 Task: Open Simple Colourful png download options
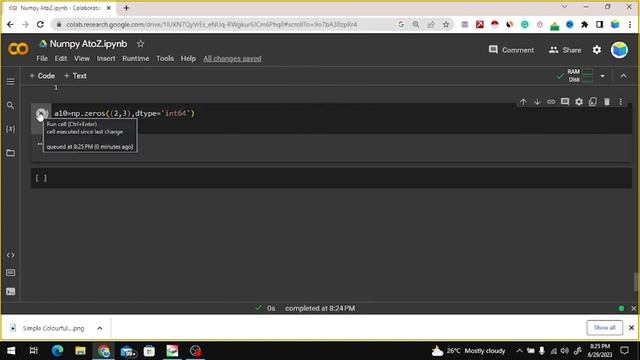100,328
